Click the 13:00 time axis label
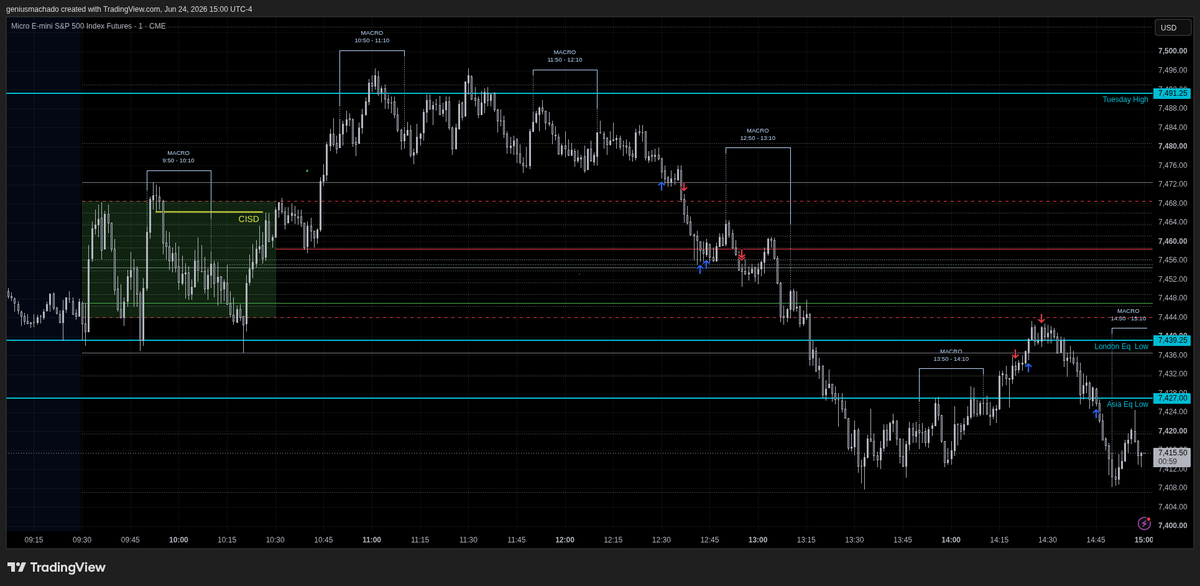 [758, 540]
